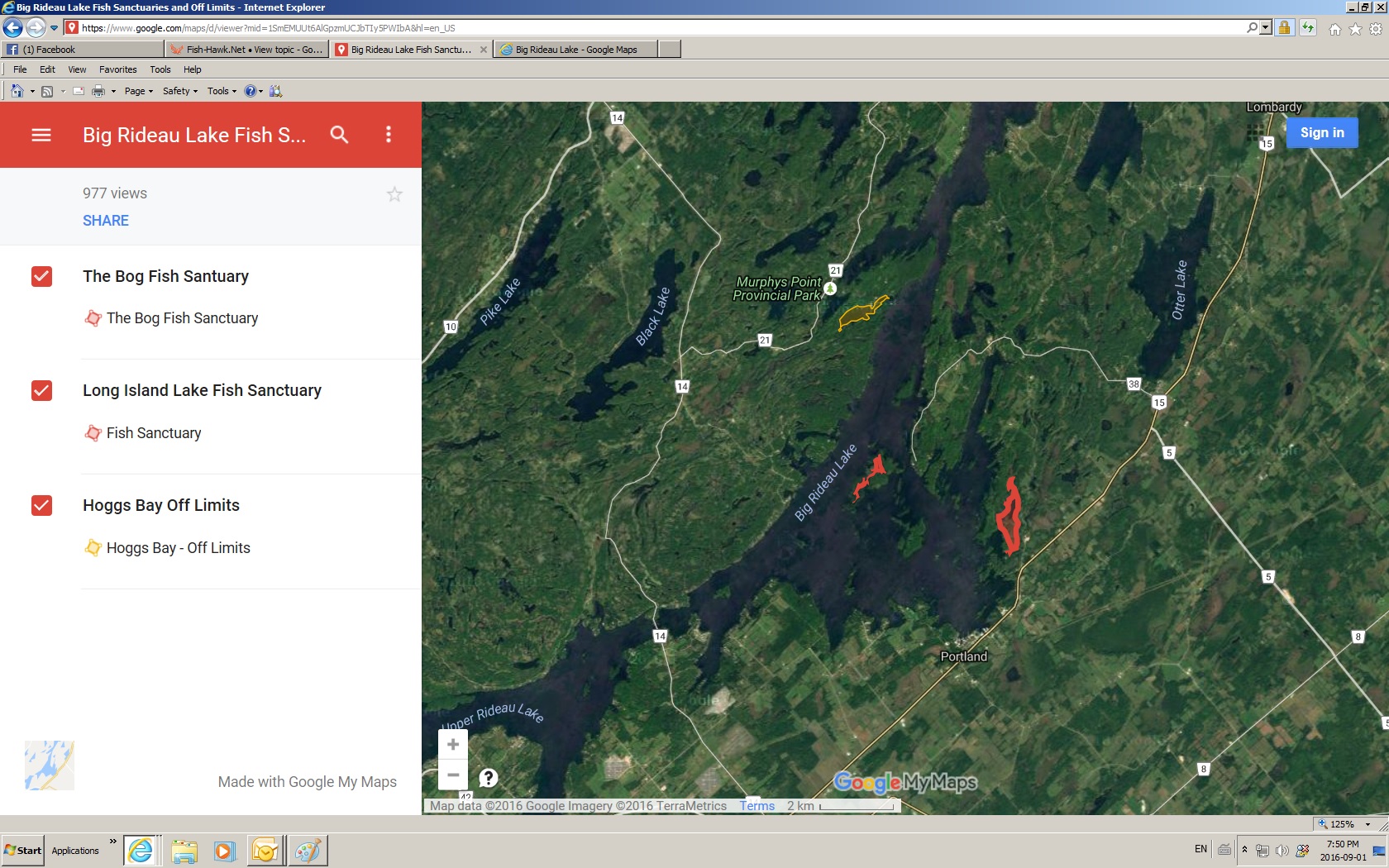
Task: Click the IE Home icon at top right
Action: point(1334,29)
